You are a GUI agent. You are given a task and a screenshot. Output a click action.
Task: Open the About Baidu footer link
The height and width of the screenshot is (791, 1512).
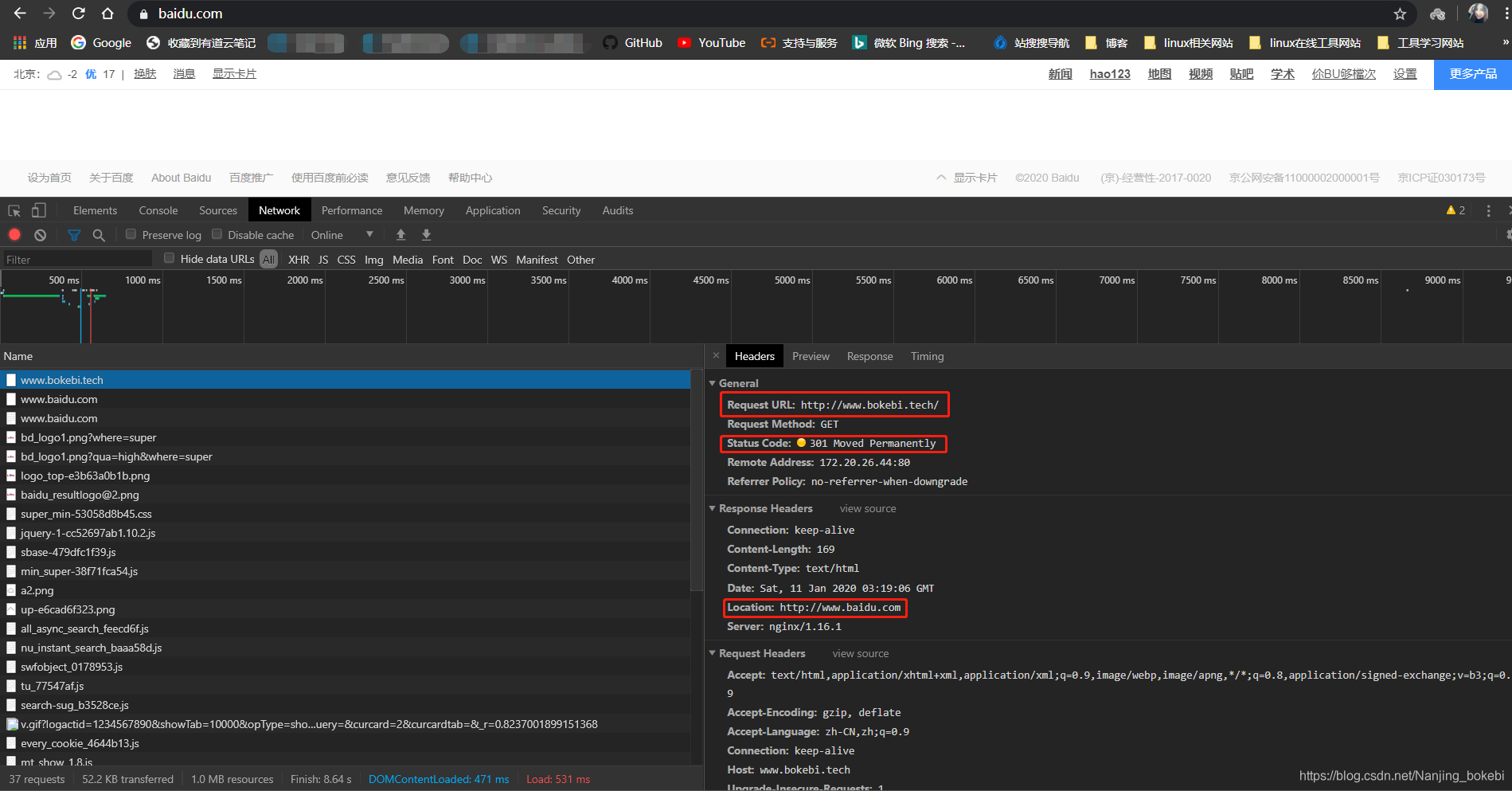point(181,178)
